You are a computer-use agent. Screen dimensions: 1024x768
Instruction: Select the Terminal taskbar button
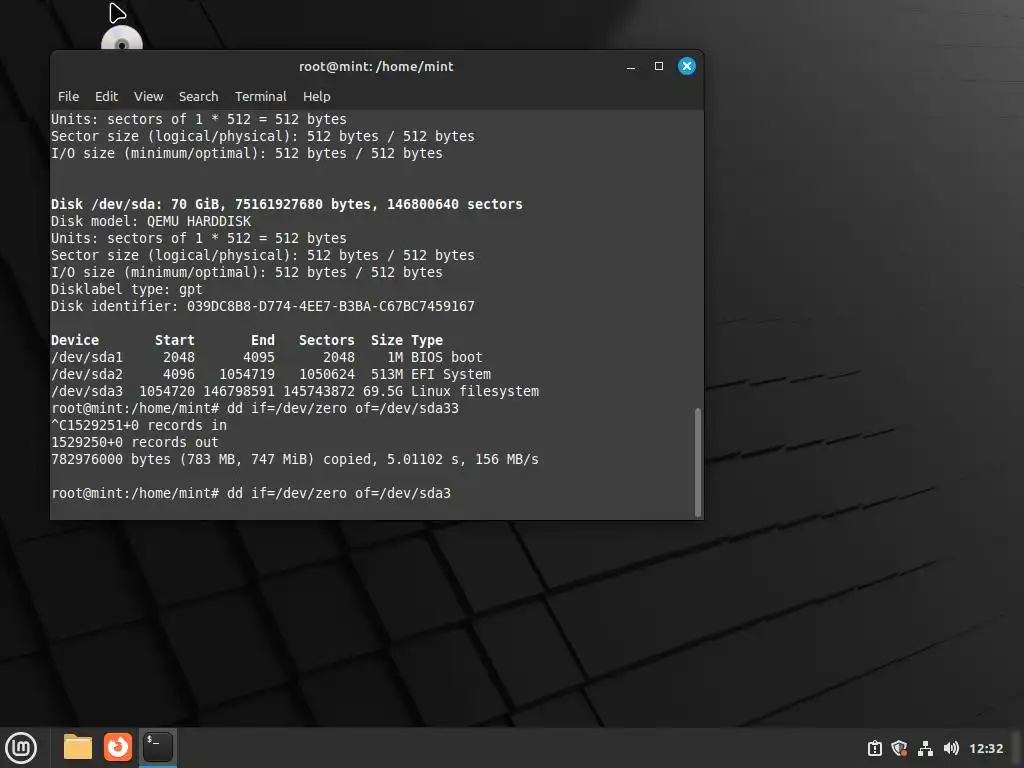pos(157,747)
